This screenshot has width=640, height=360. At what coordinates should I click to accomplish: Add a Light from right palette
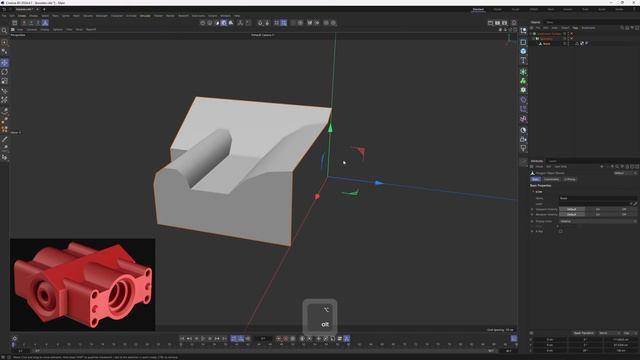(523, 149)
